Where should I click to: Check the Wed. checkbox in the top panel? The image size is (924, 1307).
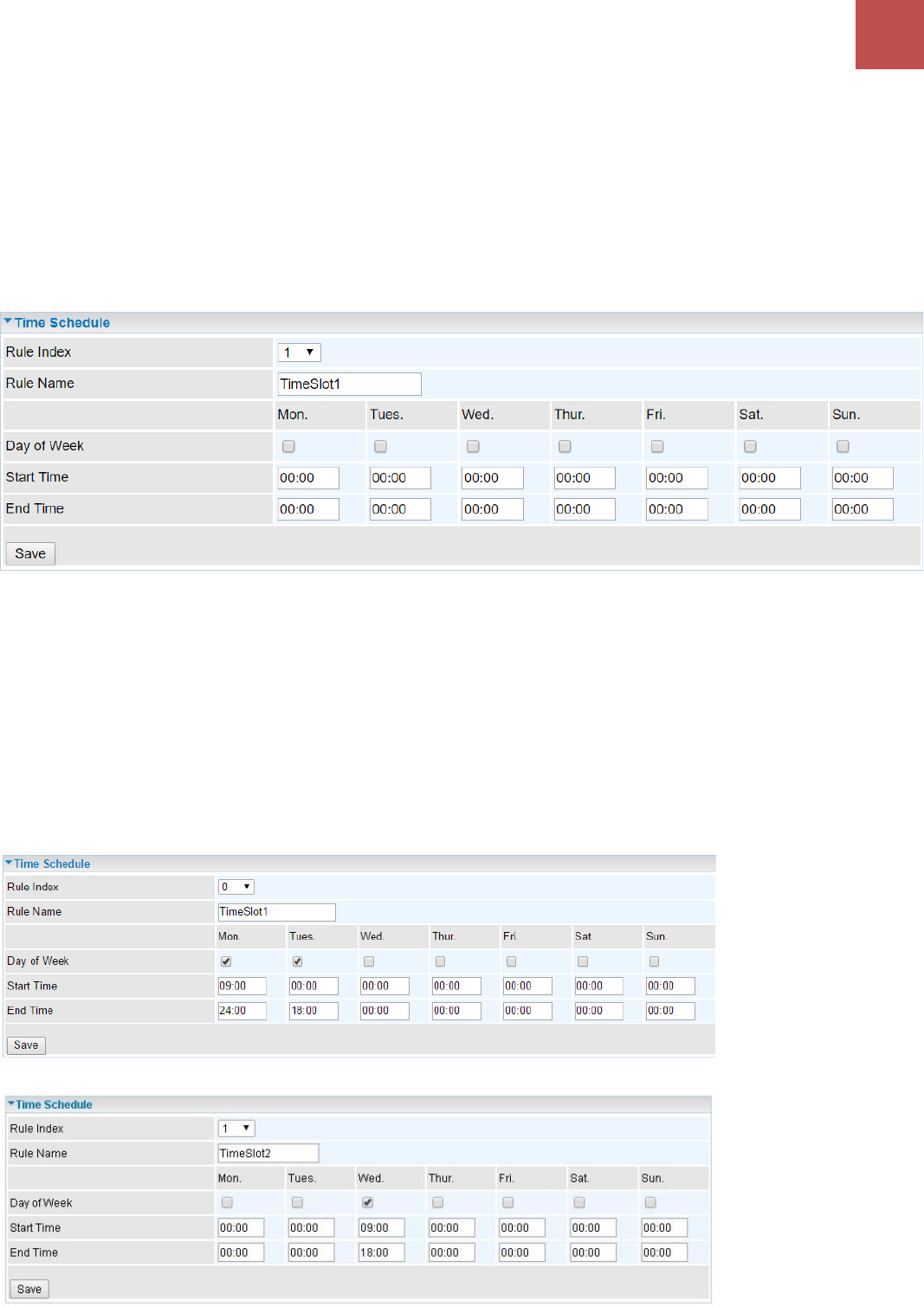pyautogui.click(x=473, y=446)
